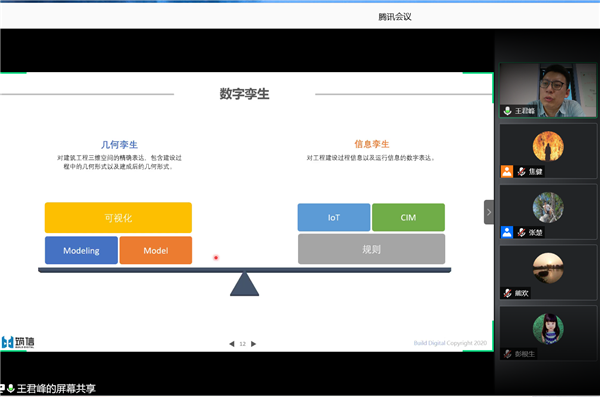Screen dimensions: 600x397
Task: Click the 腾讯会议 window title
Action: (395, 16)
